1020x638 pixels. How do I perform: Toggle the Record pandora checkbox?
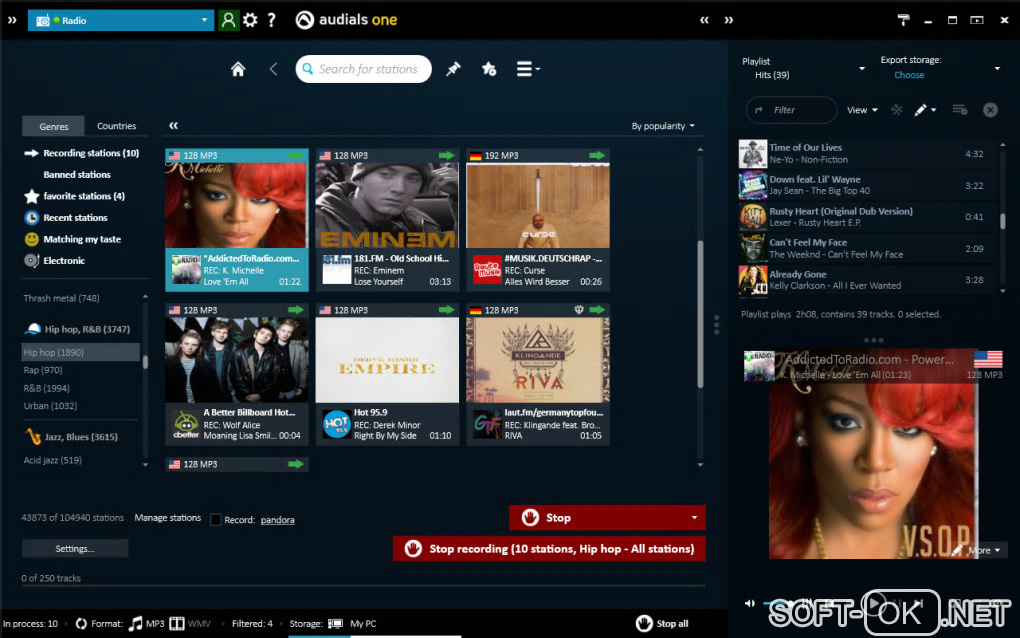point(216,520)
